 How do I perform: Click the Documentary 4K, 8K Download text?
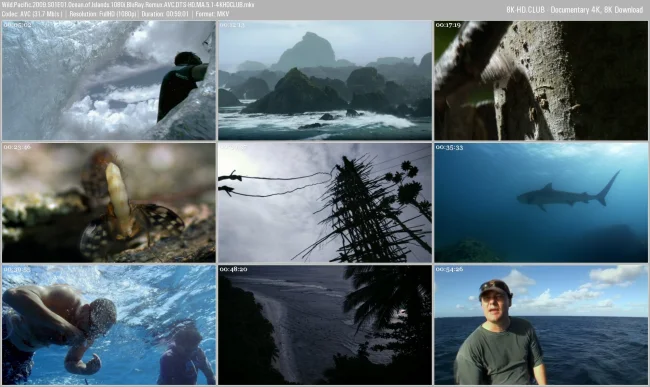[597, 10]
